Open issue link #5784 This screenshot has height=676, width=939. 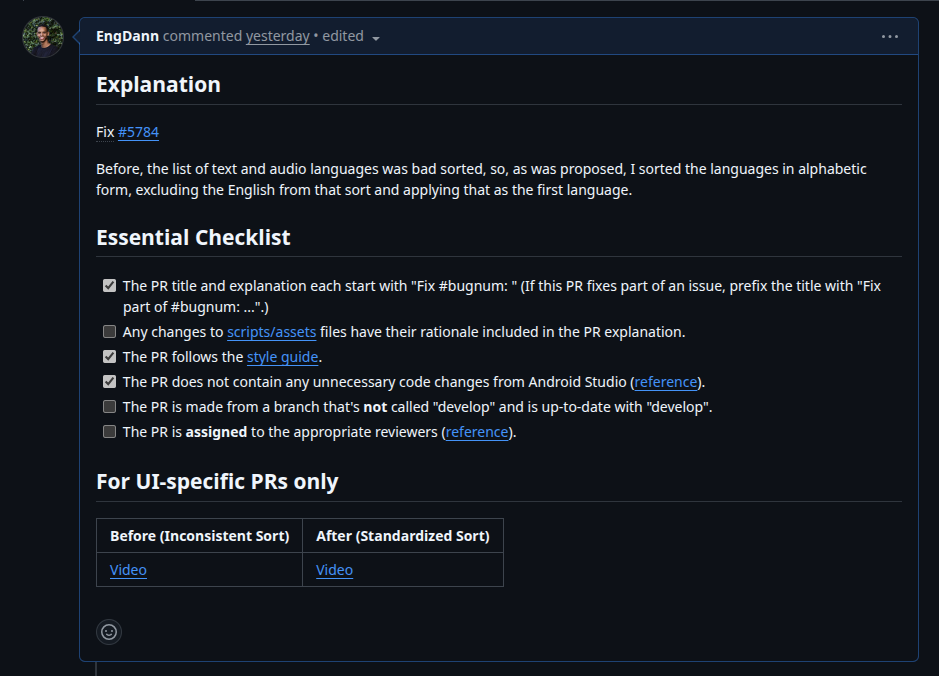click(x=138, y=132)
